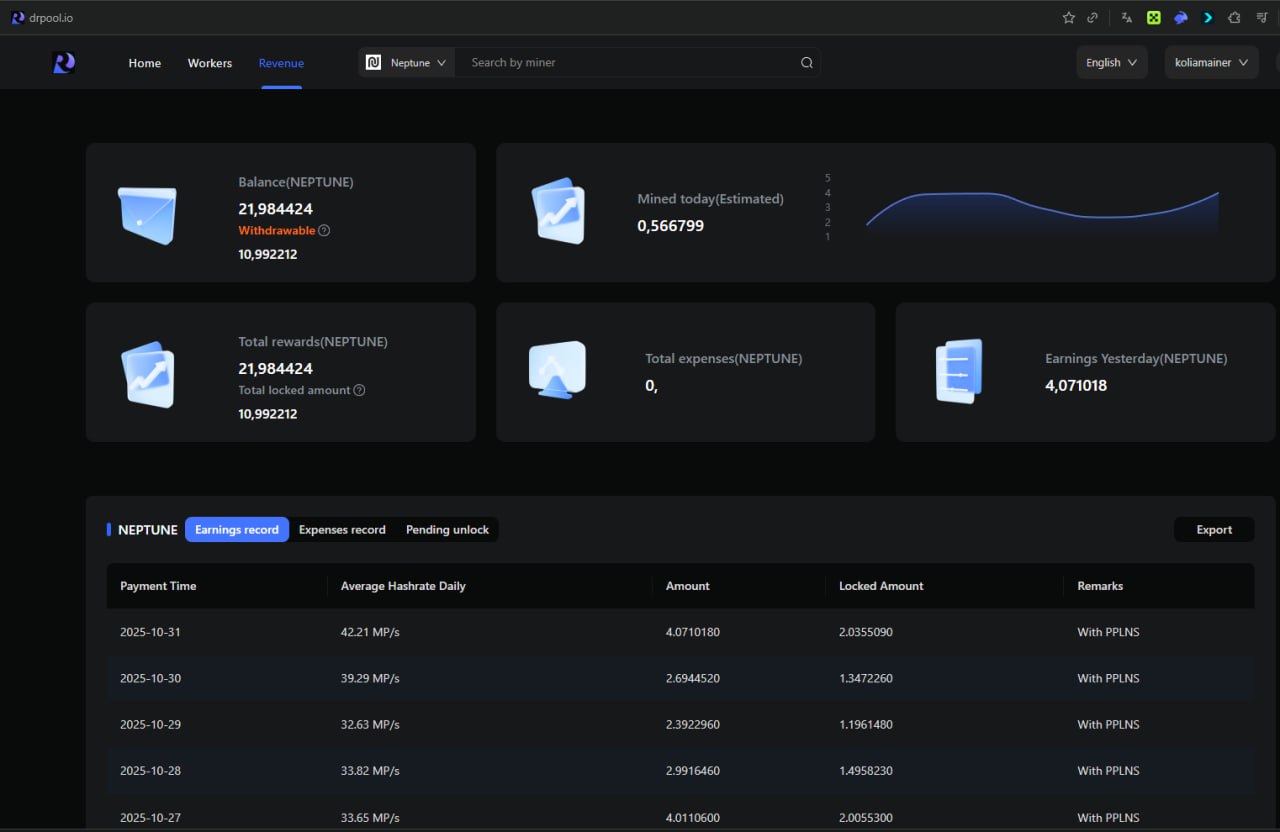Expand the koliamainer account menu

(x=1211, y=62)
